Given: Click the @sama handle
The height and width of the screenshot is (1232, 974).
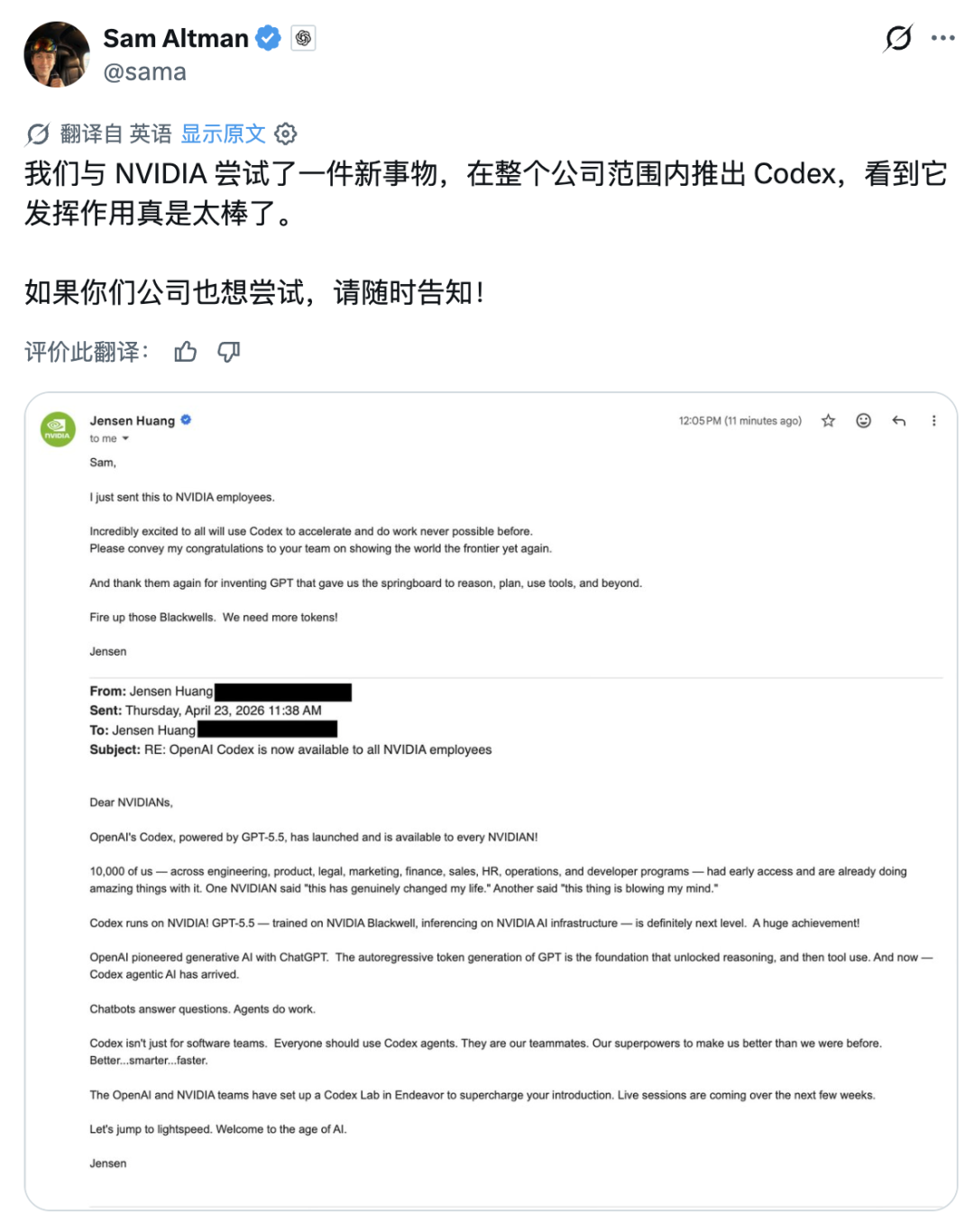Looking at the screenshot, I should (144, 72).
